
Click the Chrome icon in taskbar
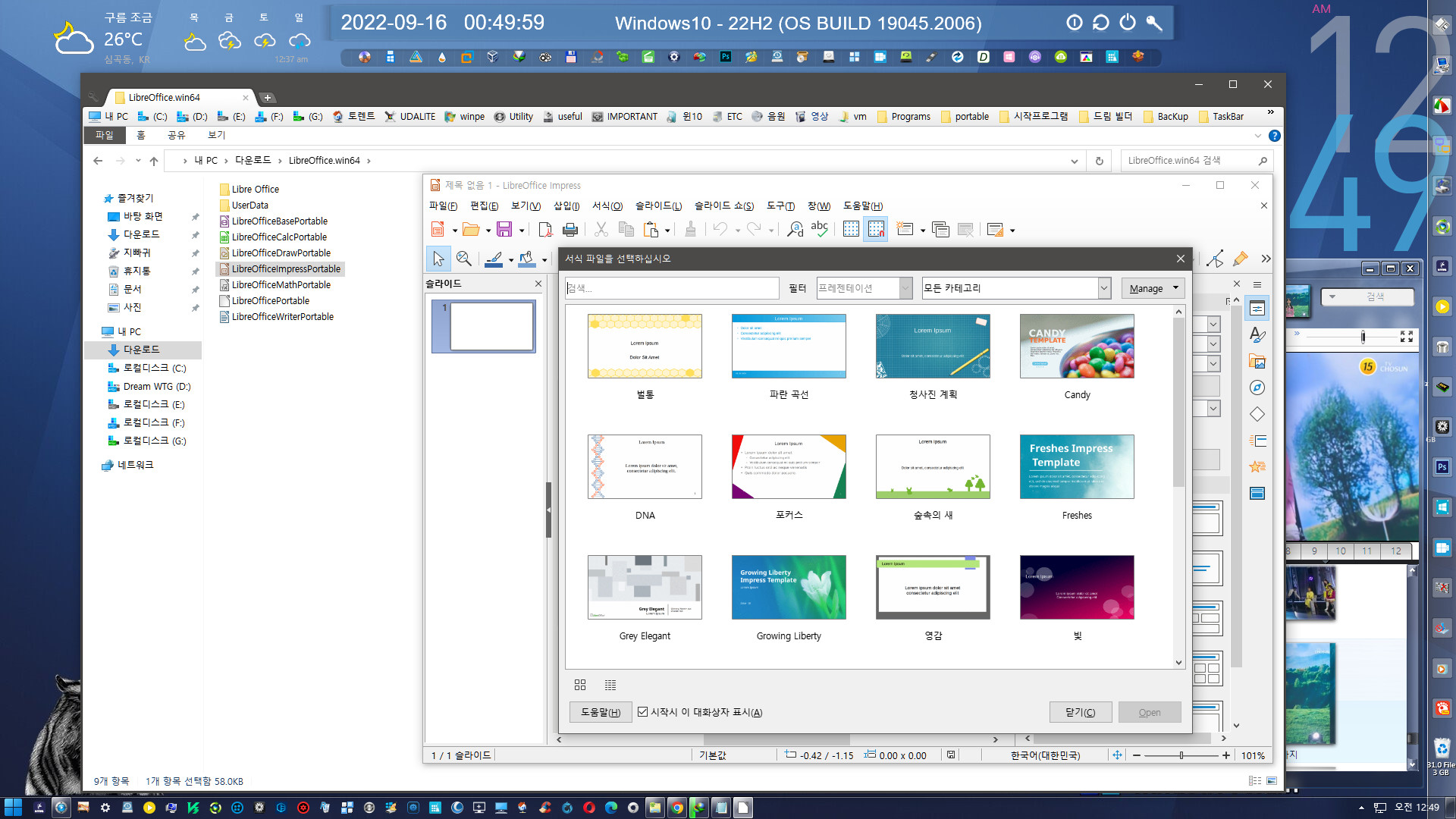pos(676,808)
